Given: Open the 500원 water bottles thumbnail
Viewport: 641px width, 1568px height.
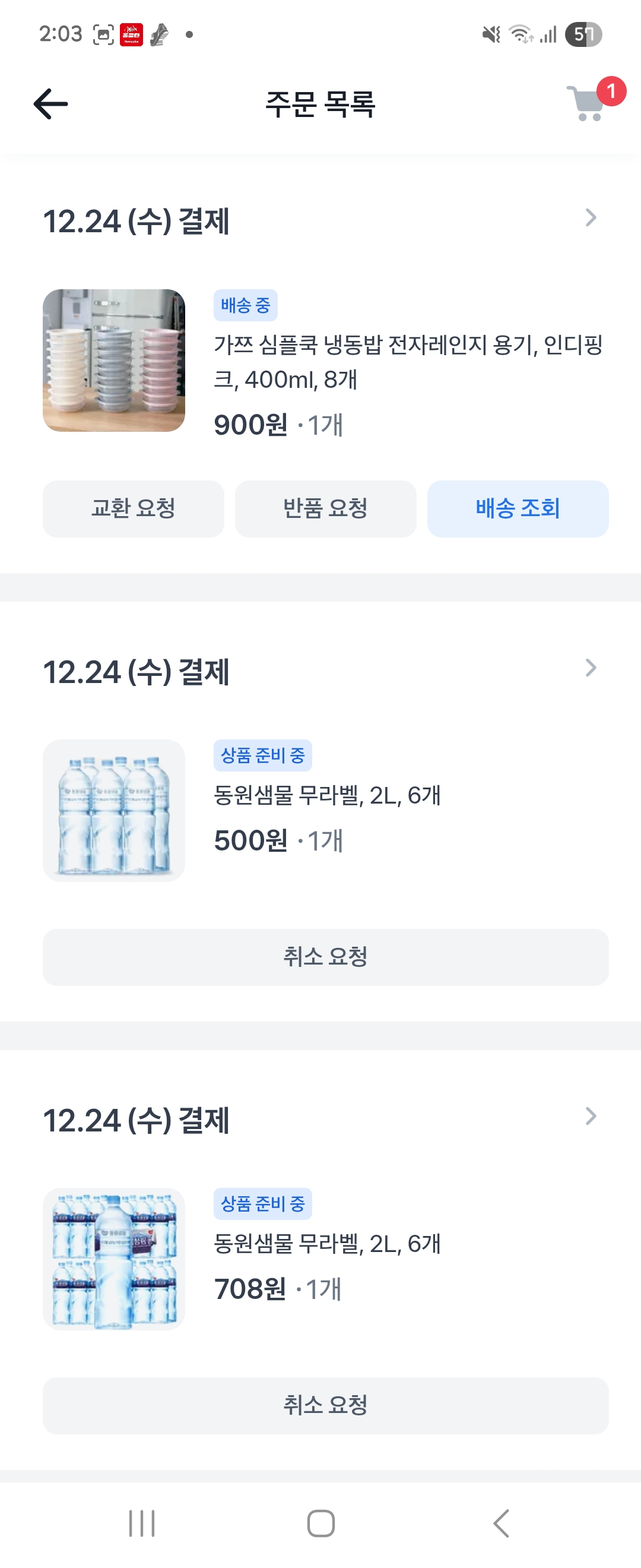Looking at the screenshot, I should (x=114, y=810).
